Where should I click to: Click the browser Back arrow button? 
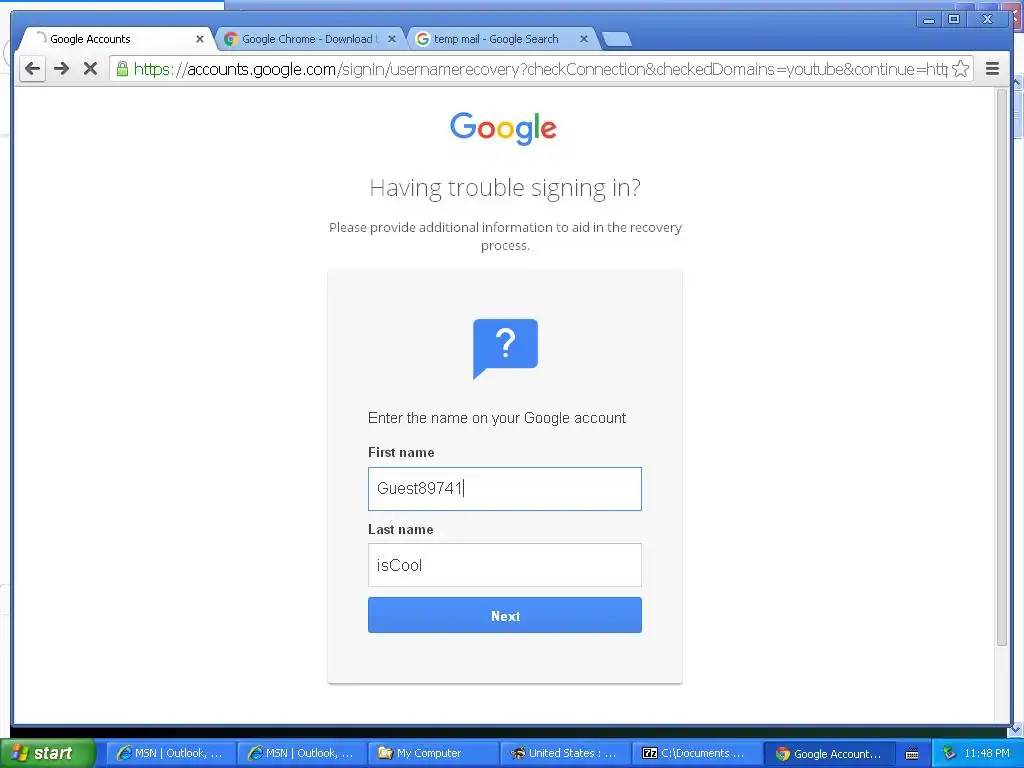32,69
